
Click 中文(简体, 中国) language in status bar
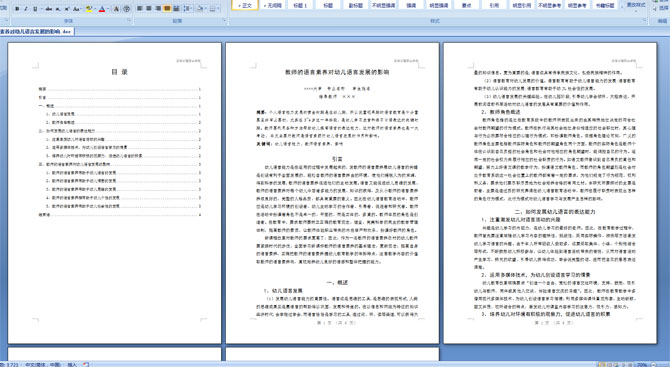(43, 364)
